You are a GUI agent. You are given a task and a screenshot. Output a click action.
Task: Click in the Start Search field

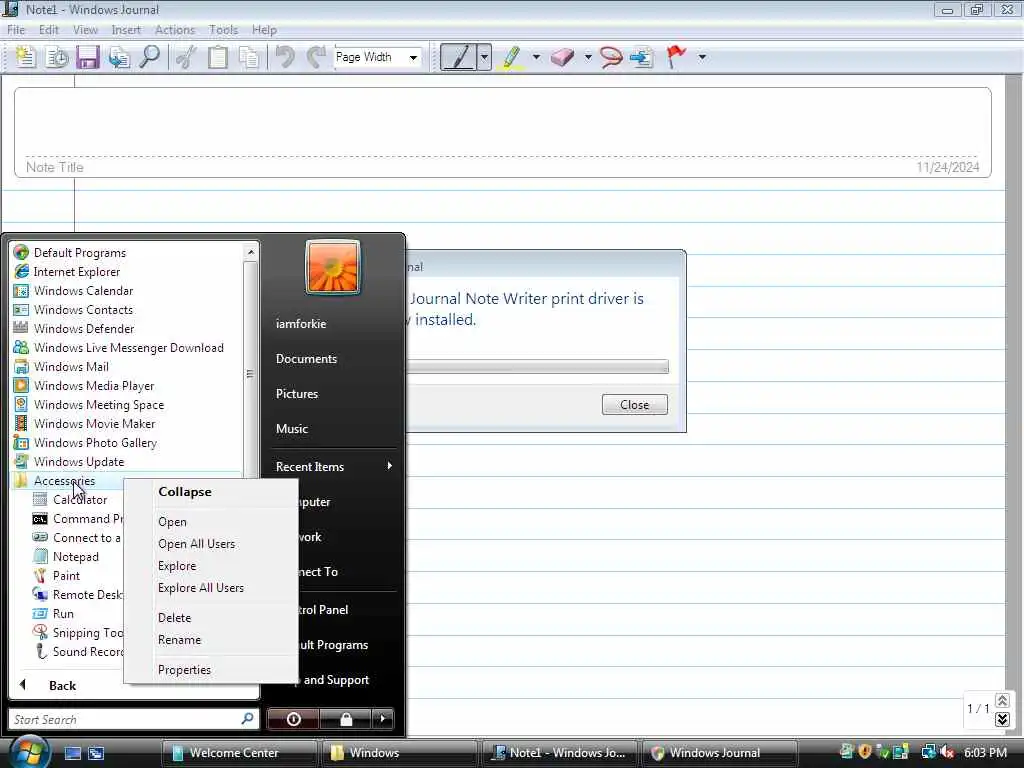(x=124, y=719)
